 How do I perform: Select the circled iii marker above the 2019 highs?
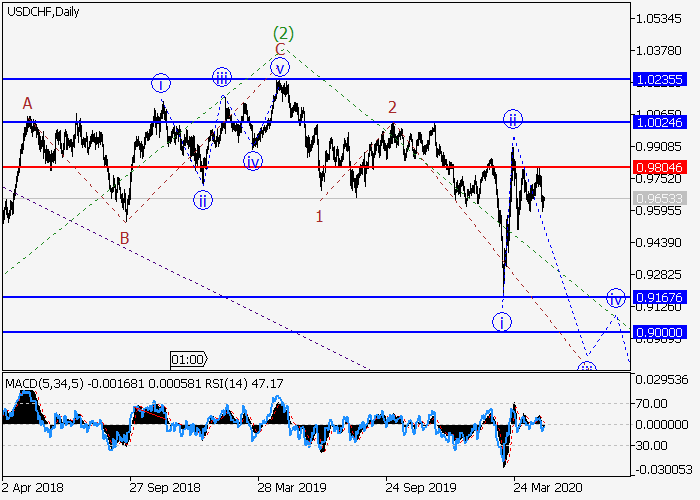[x=222, y=77]
